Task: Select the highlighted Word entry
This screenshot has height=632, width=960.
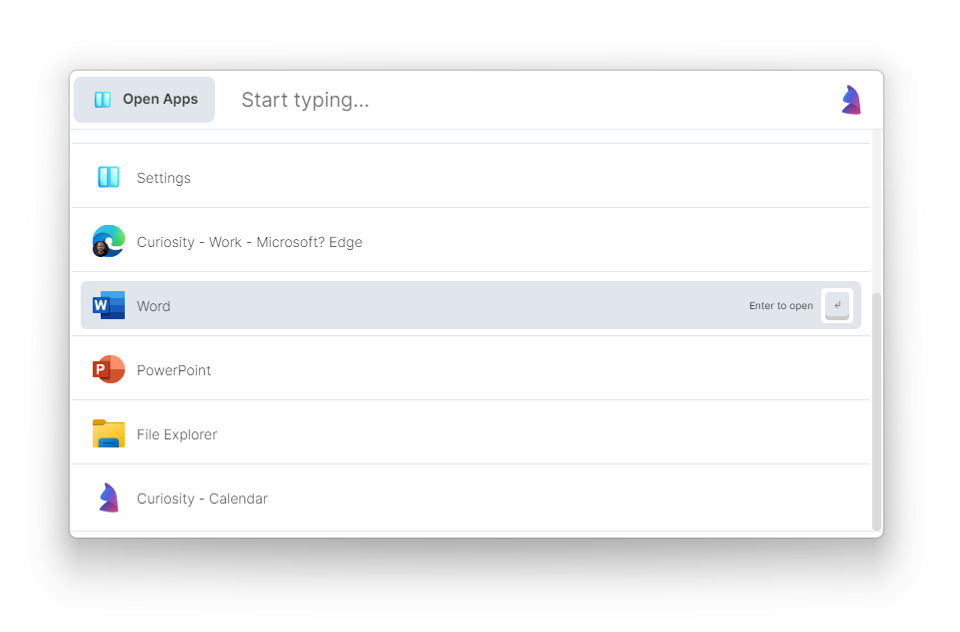Action: (x=400, y=306)
